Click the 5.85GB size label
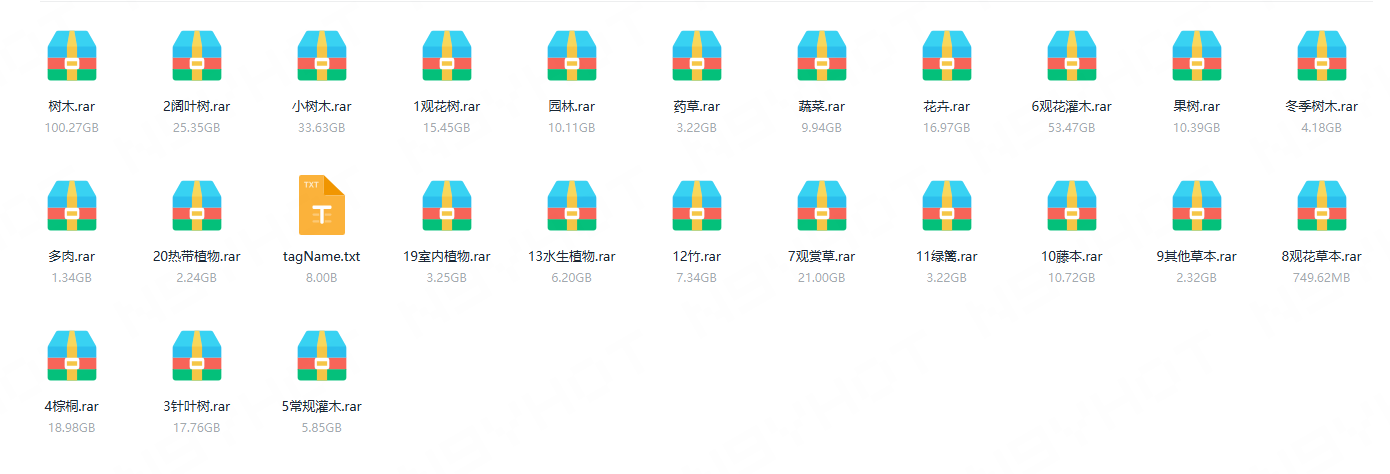1390x474 pixels. pyautogui.click(x=322, y=428)
